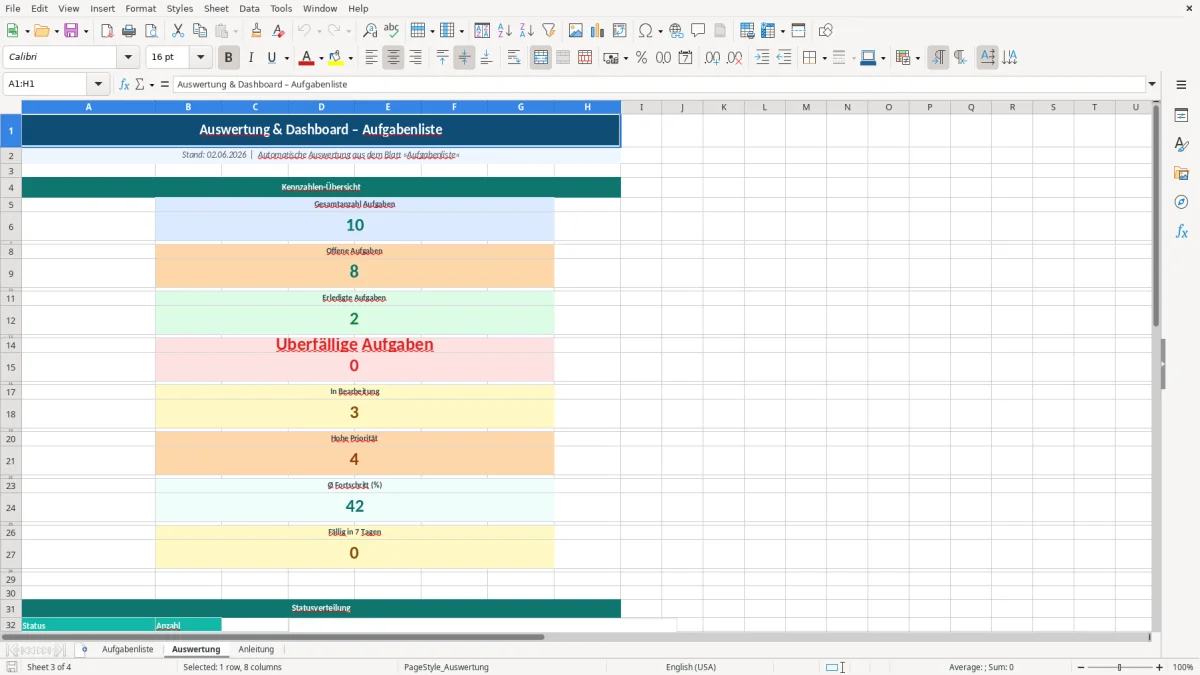Insert Comment icon
Screen dimensions: 1200x675
coord(698,31)
